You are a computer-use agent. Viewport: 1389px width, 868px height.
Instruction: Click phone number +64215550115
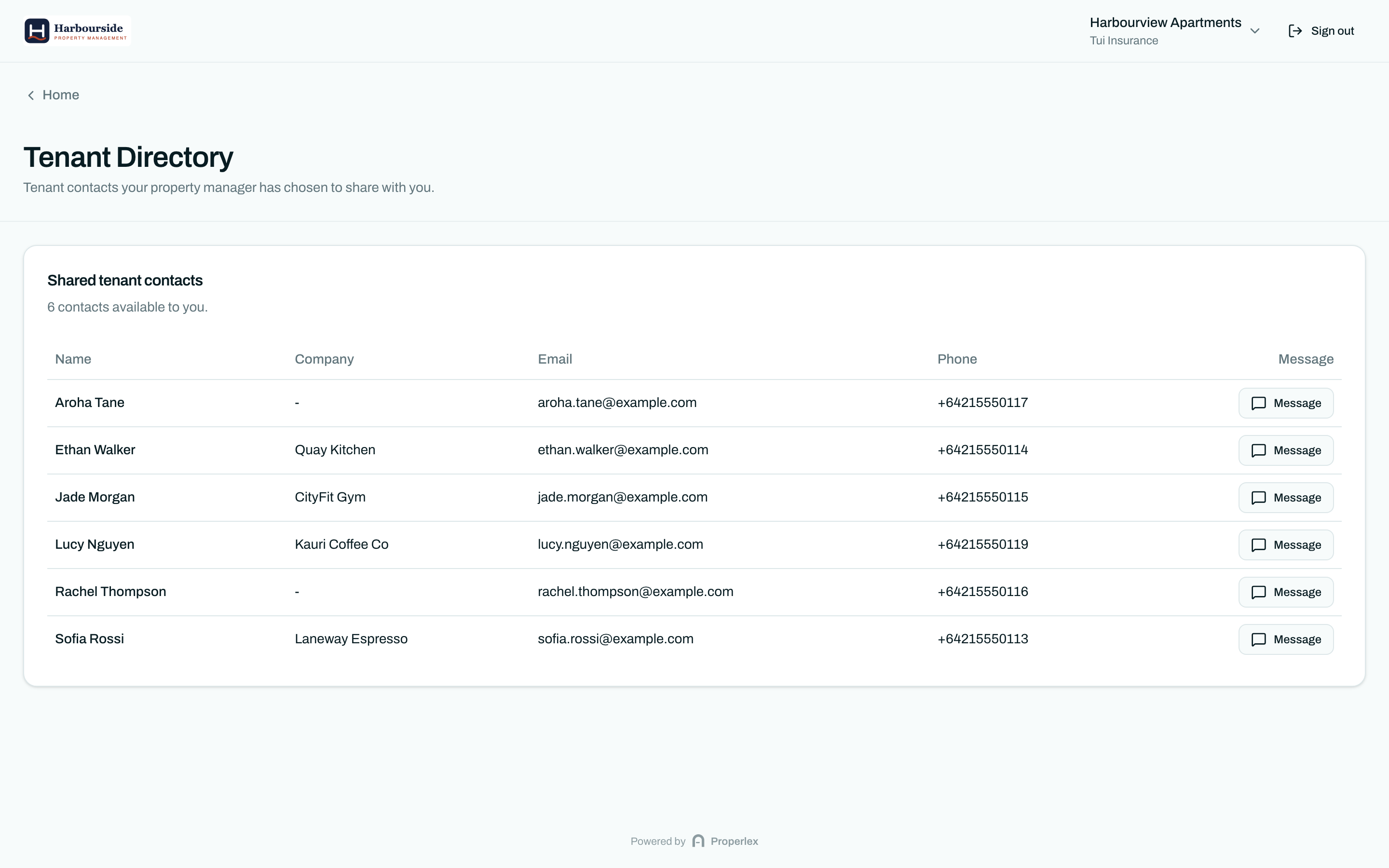click(982, 497)
